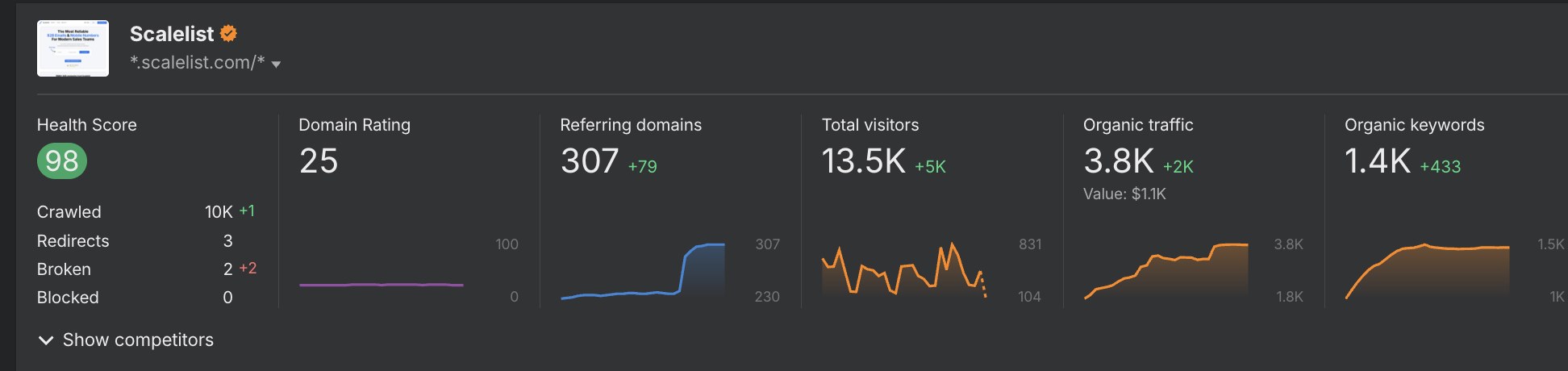This screenshot has height=371, width=1568.
Task: Click the Organic traffic area chart
Action: (x=1166, y=272)
